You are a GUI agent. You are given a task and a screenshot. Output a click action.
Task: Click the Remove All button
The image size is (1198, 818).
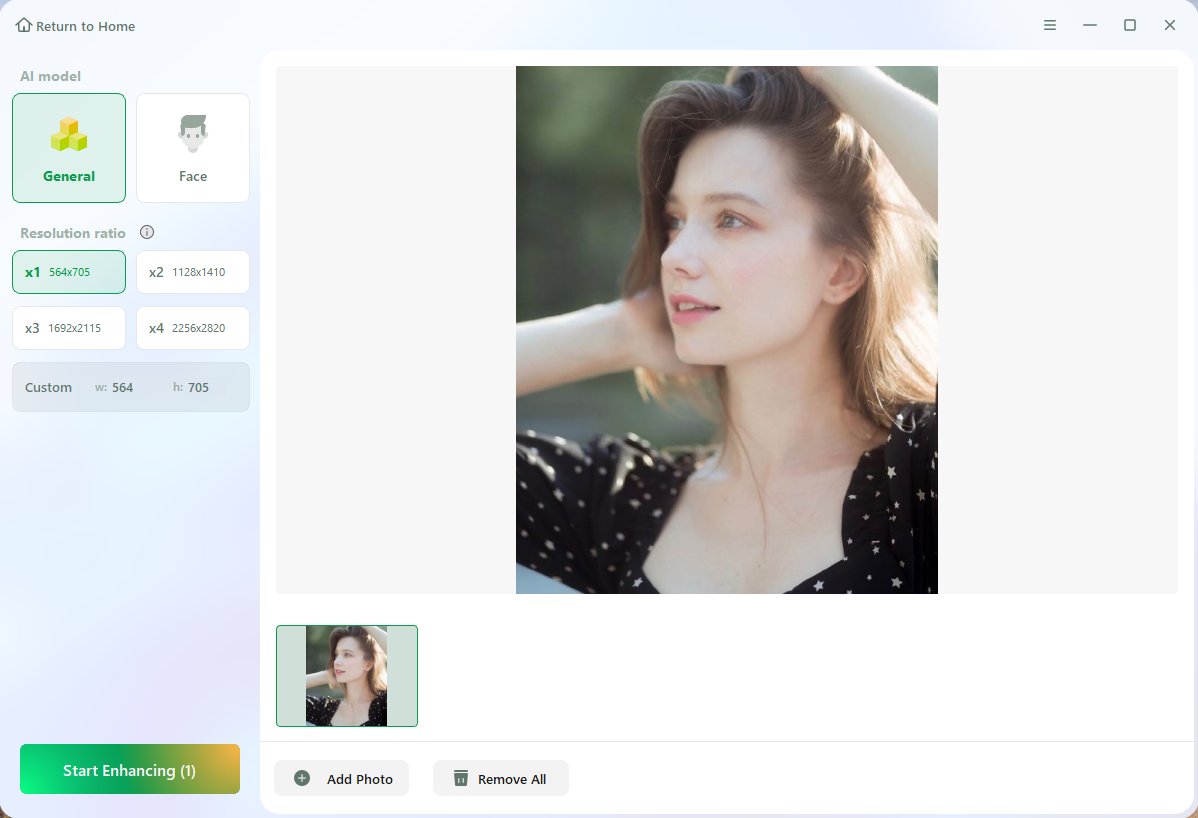(500, 778)
